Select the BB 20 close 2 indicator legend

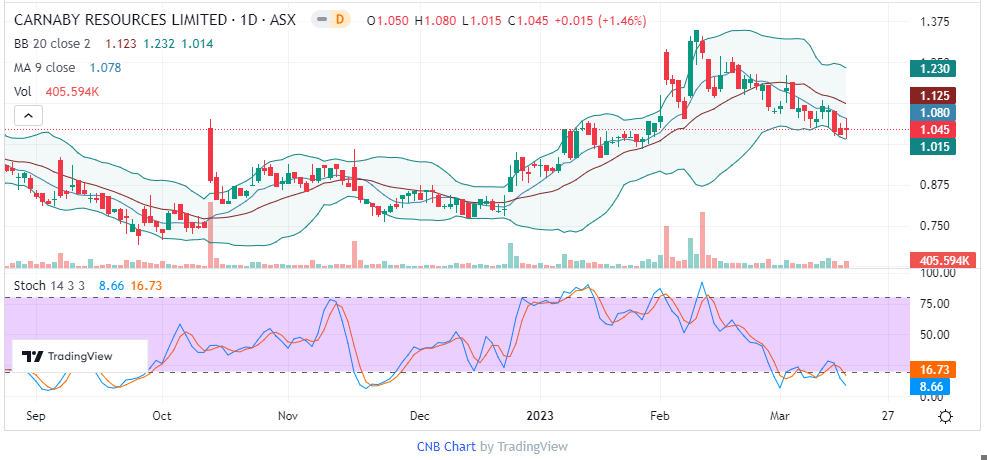coord(50,44)
